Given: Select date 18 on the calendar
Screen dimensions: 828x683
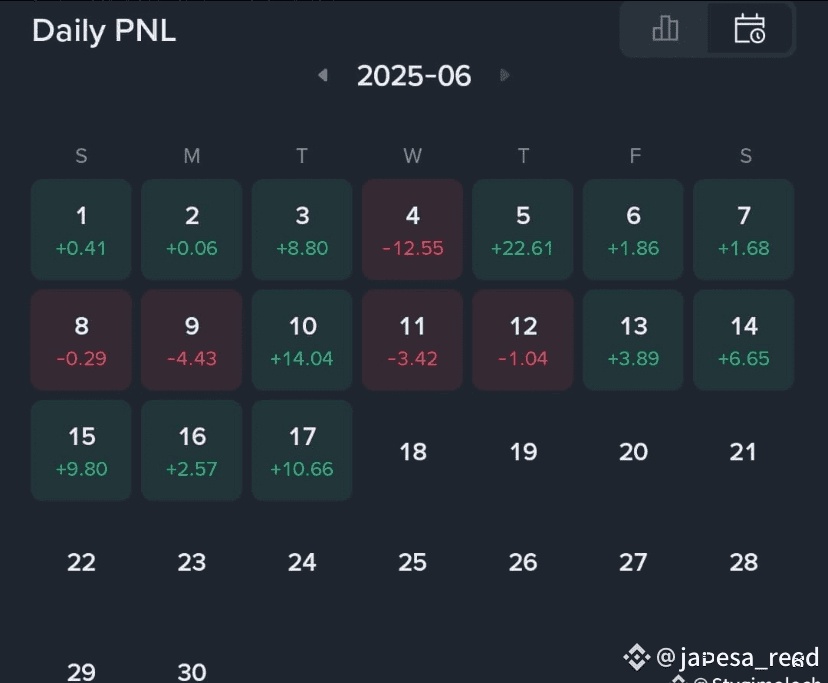Looking at the screenshot, I should point(413,452).
